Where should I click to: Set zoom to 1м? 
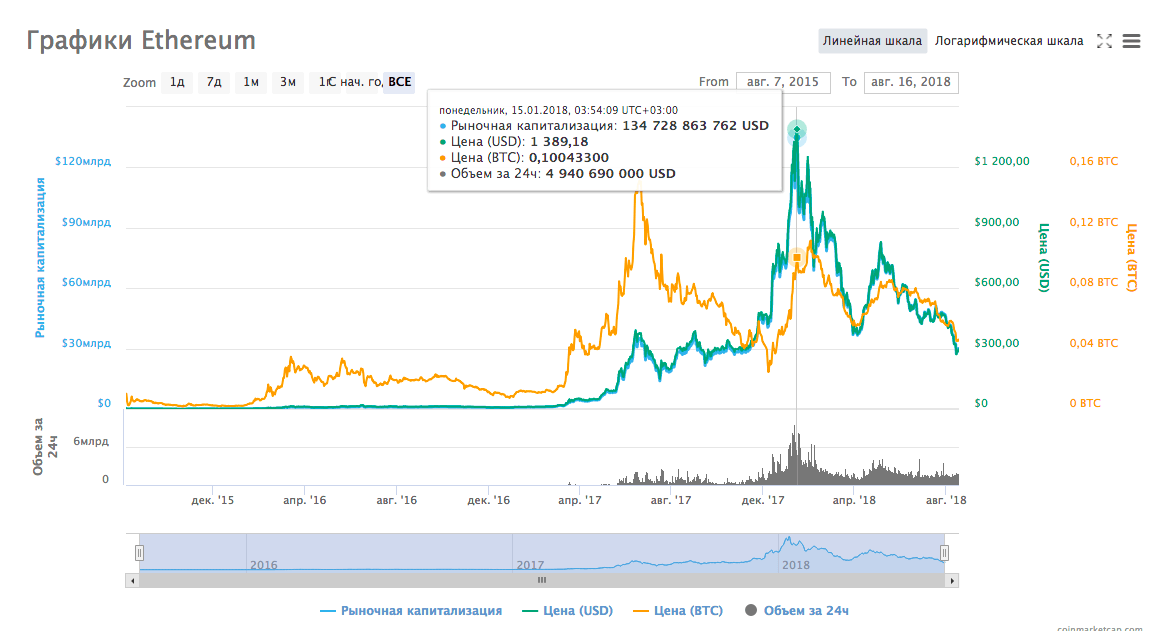coord(251,82)
